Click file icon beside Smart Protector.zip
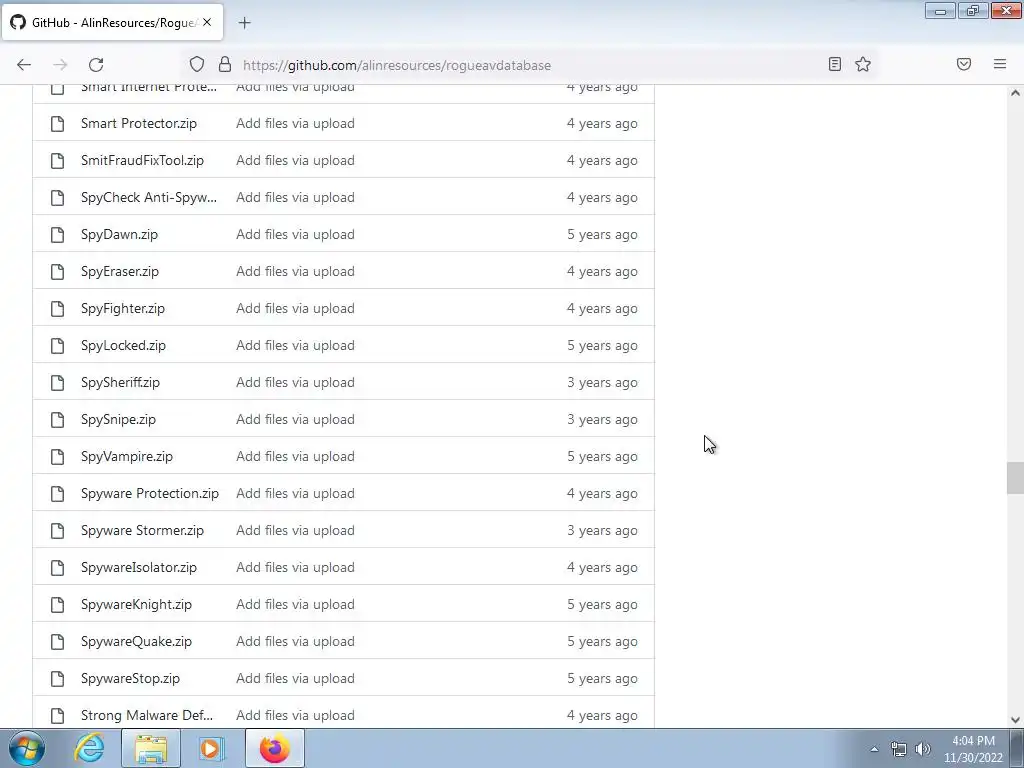The image size is (1024, 768). pyautogui.click(x=57, y=123)
